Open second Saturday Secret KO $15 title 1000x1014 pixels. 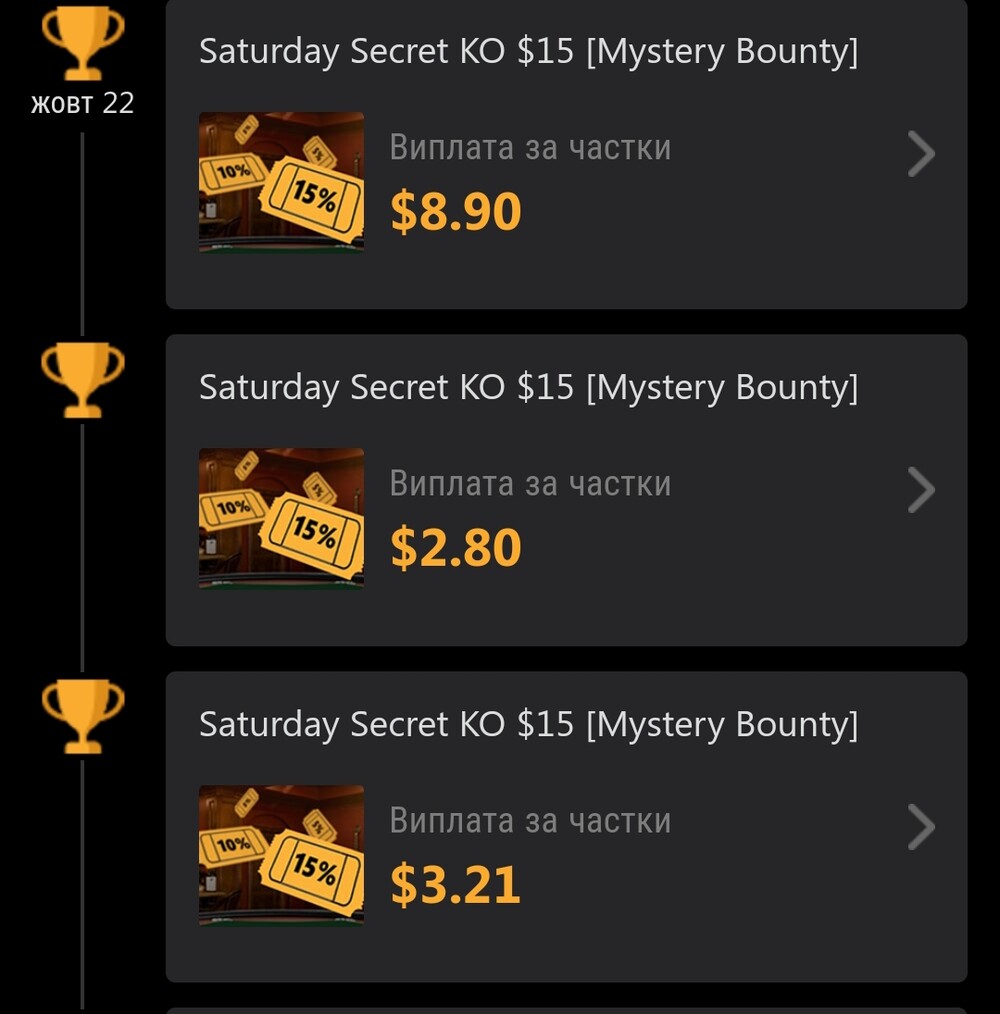pos(528,388)
